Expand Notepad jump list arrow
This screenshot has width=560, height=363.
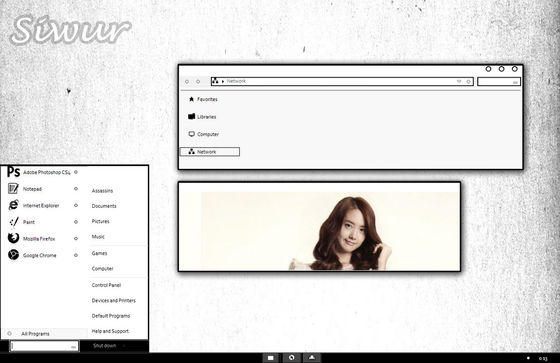click(x=76, y=189)
